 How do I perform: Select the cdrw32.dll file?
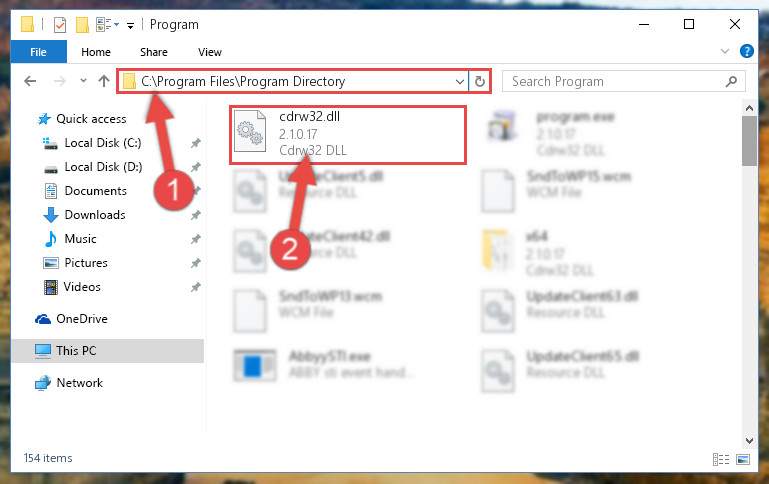pyautogui.click(x=348, y=135)
